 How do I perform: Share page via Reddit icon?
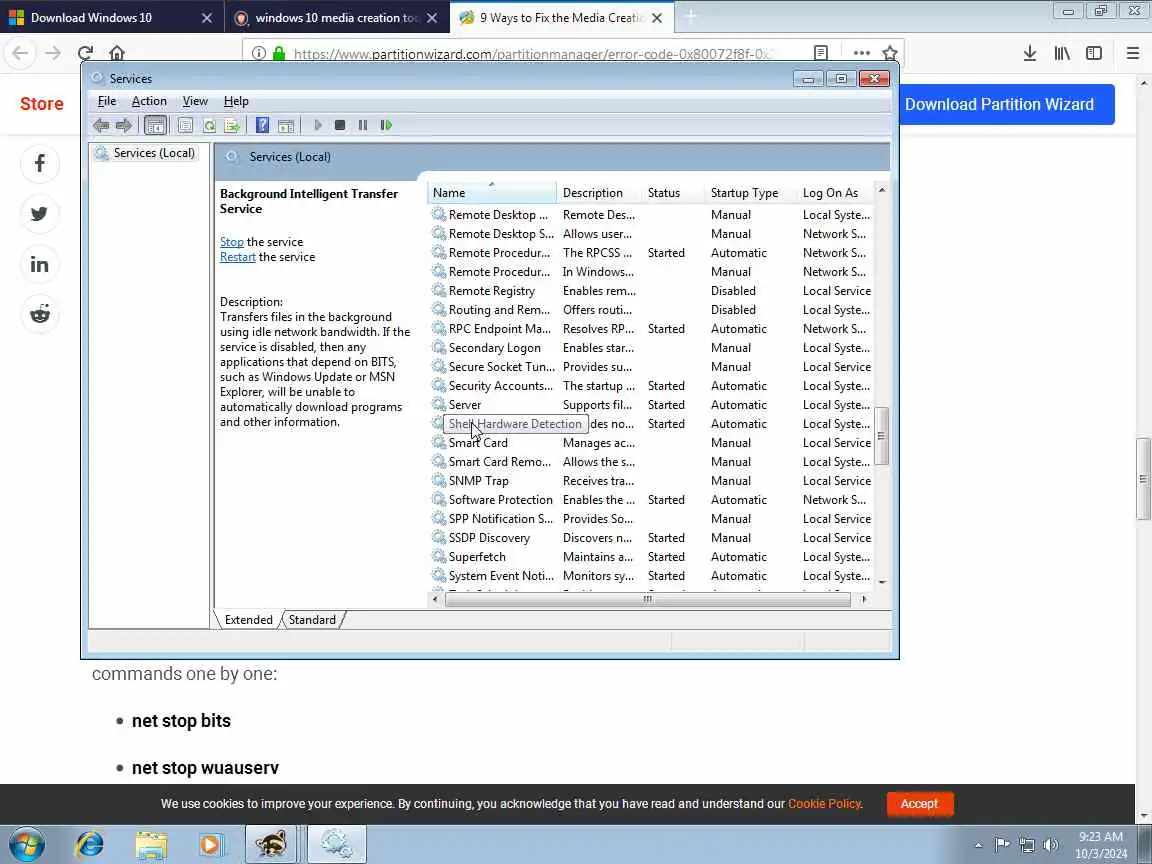[x=40, y=314]
